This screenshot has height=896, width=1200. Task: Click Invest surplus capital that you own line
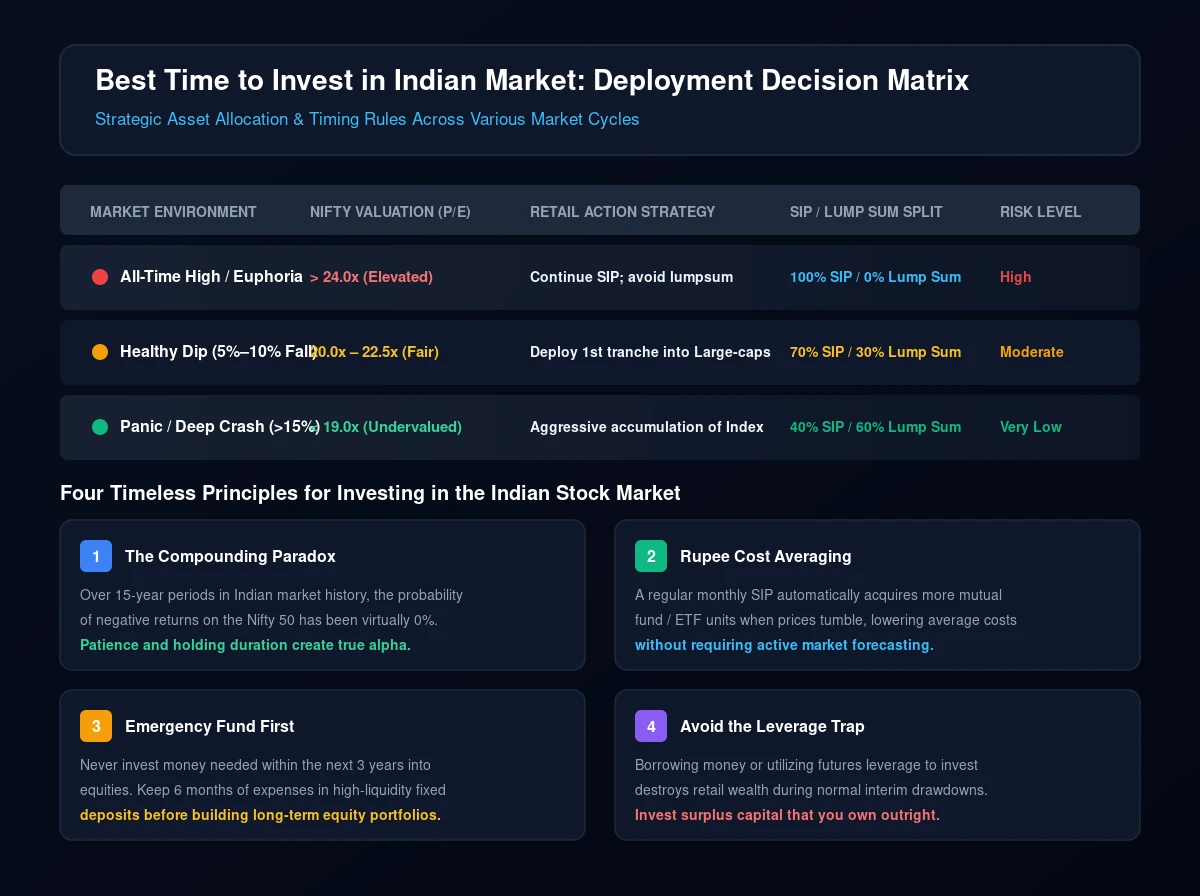(787, 815)
